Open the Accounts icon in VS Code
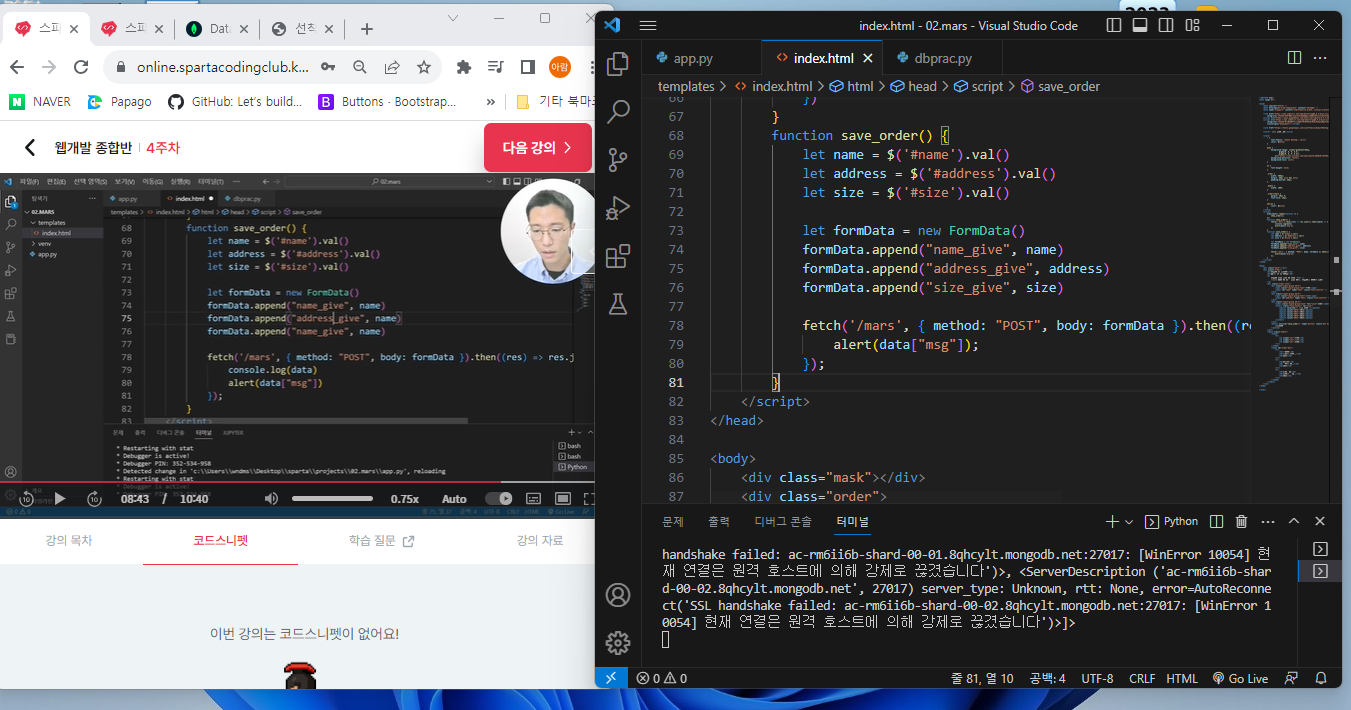 (618, 595)
